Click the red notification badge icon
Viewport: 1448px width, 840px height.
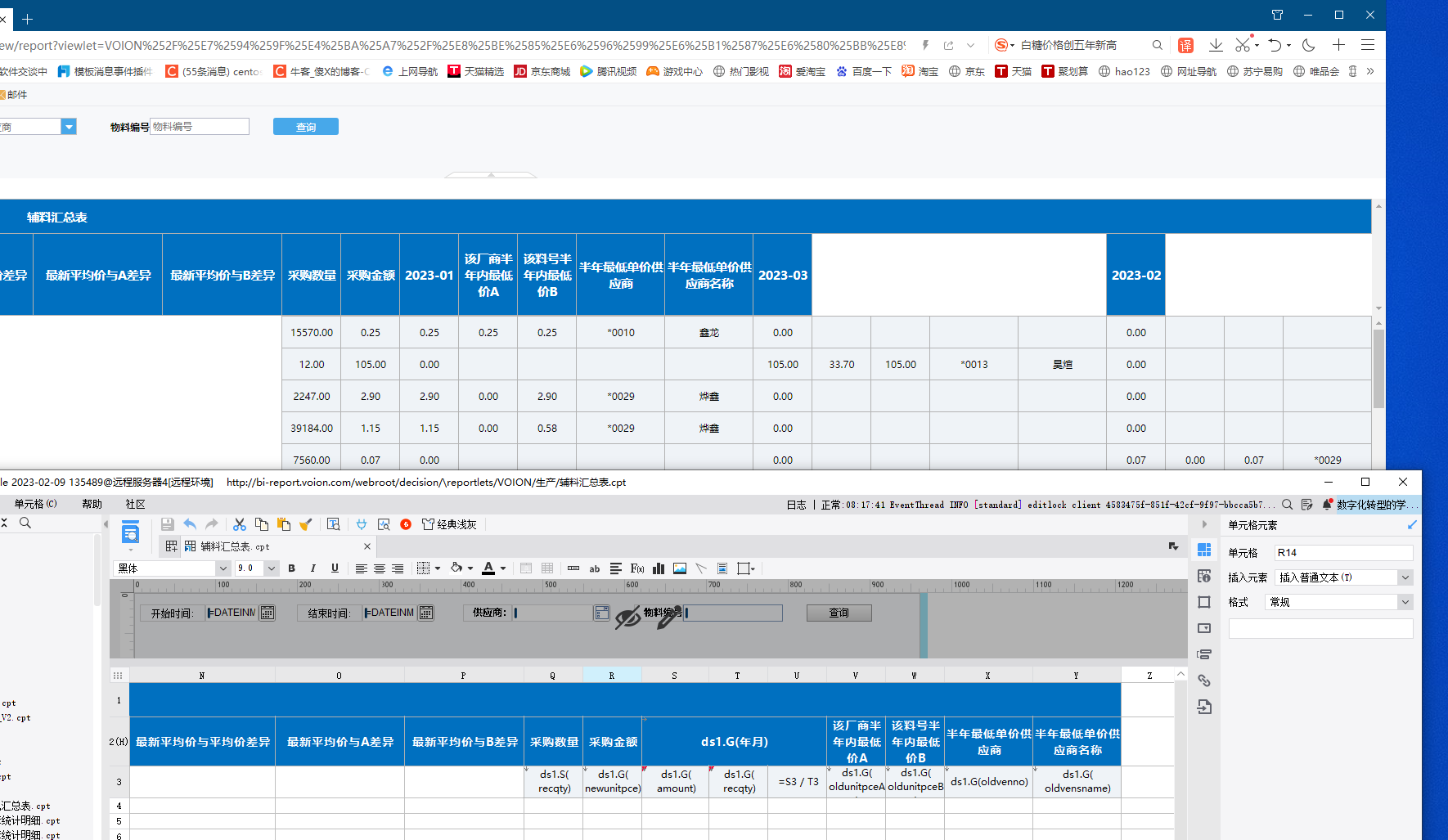pyautogui.click(x=406, y=524)
